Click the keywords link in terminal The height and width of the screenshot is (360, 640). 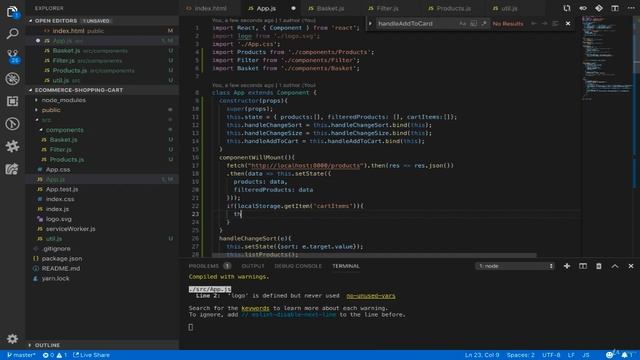click(x=255, y=308)
